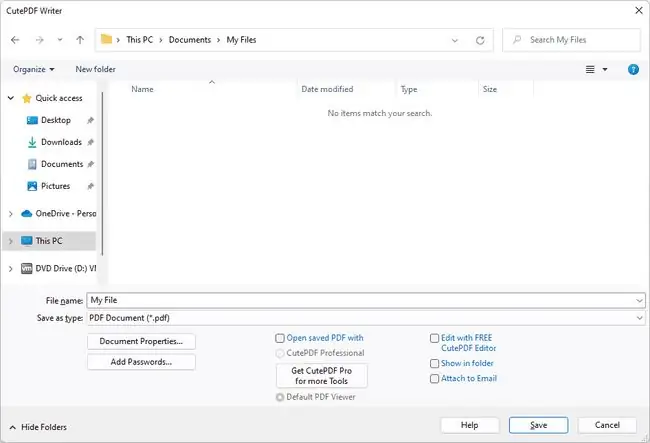The image size is (650, 443).
Task: Expand the OneDrive - Personal node
Action: pos(10,214)
